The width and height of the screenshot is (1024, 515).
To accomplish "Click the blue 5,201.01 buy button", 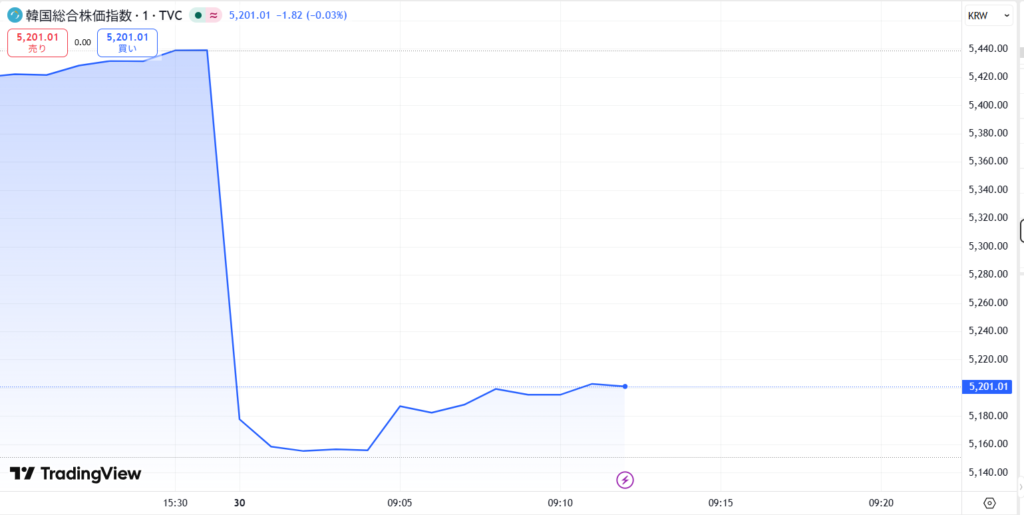I will coord(127,42).
